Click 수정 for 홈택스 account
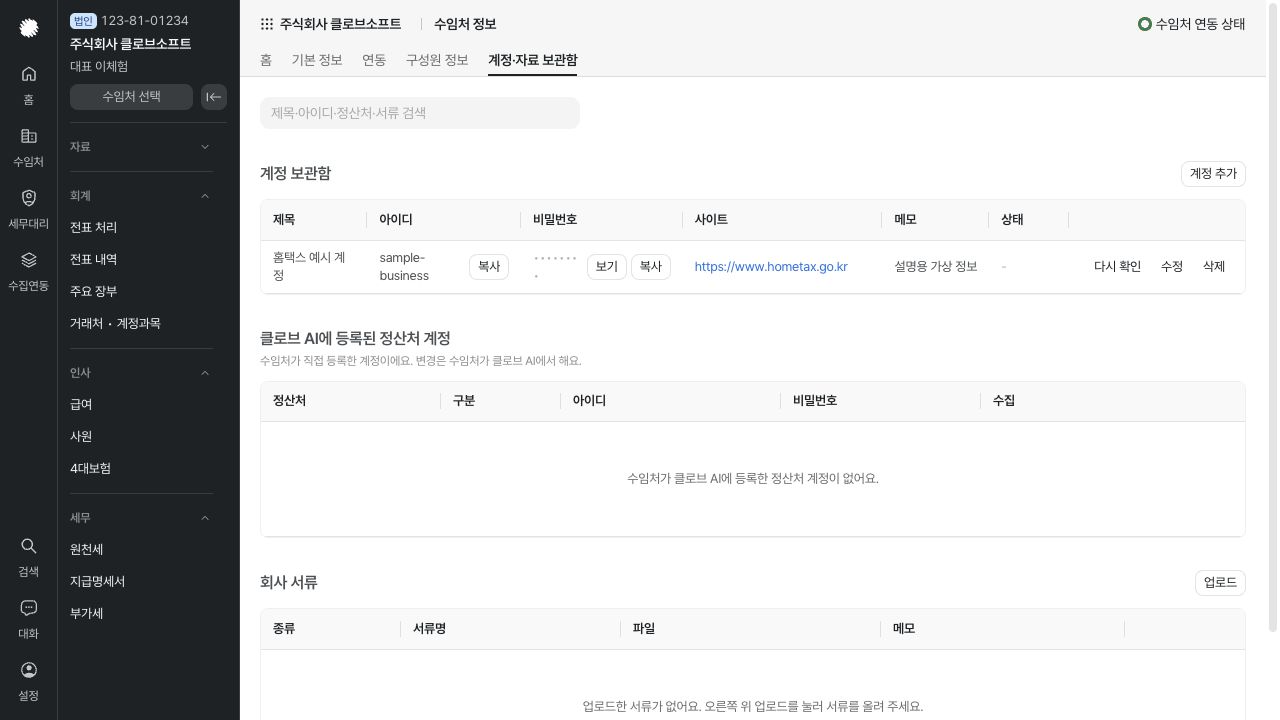 [1172, 267]
